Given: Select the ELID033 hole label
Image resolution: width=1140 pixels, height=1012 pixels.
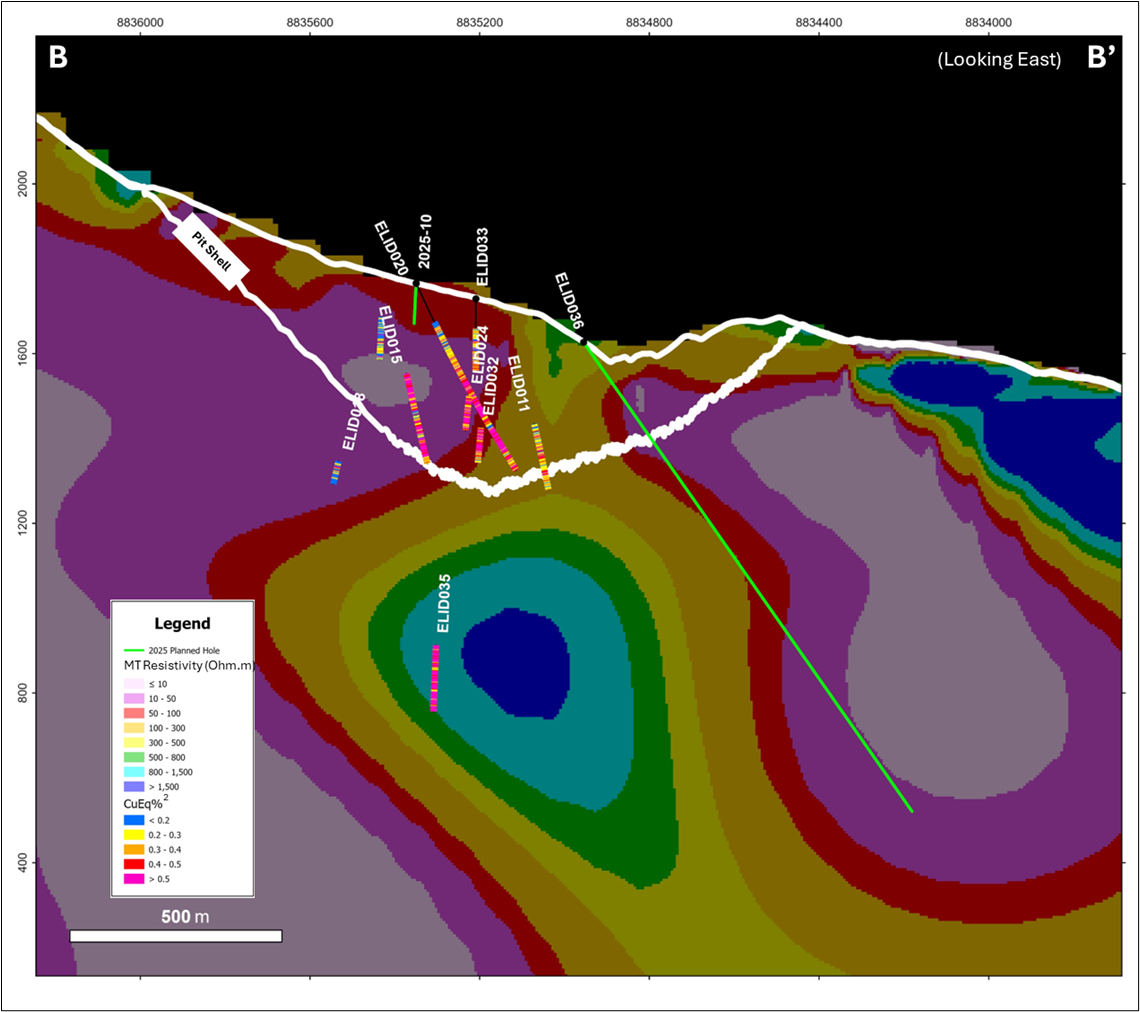Looking at the screenshot, I should 482,258.
